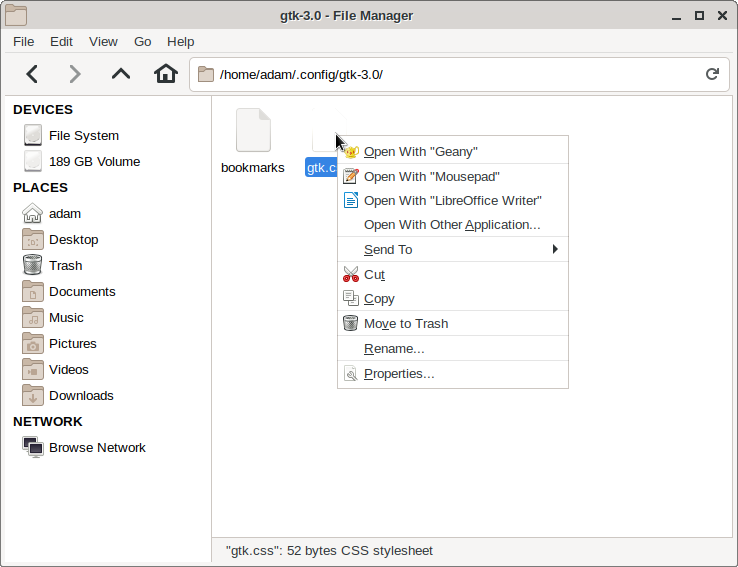Open Properties from context menu
738x567 pixels.
point(399,373)
